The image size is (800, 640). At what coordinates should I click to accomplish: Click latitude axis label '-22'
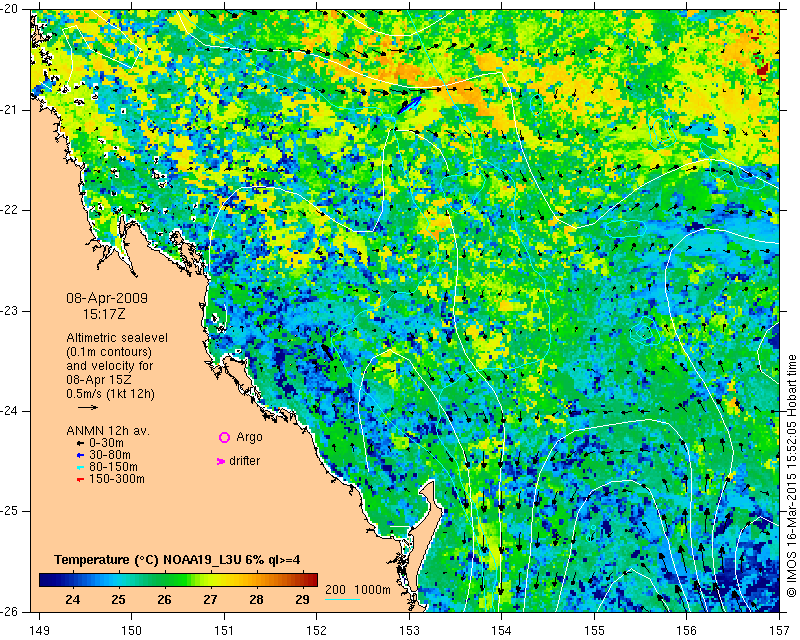(9, 210)
